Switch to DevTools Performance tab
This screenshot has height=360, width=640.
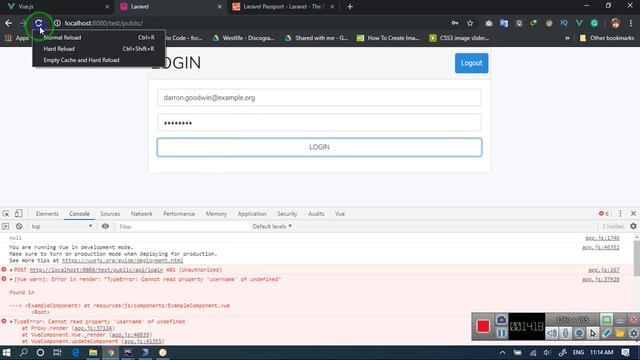[x=179, y=214]
